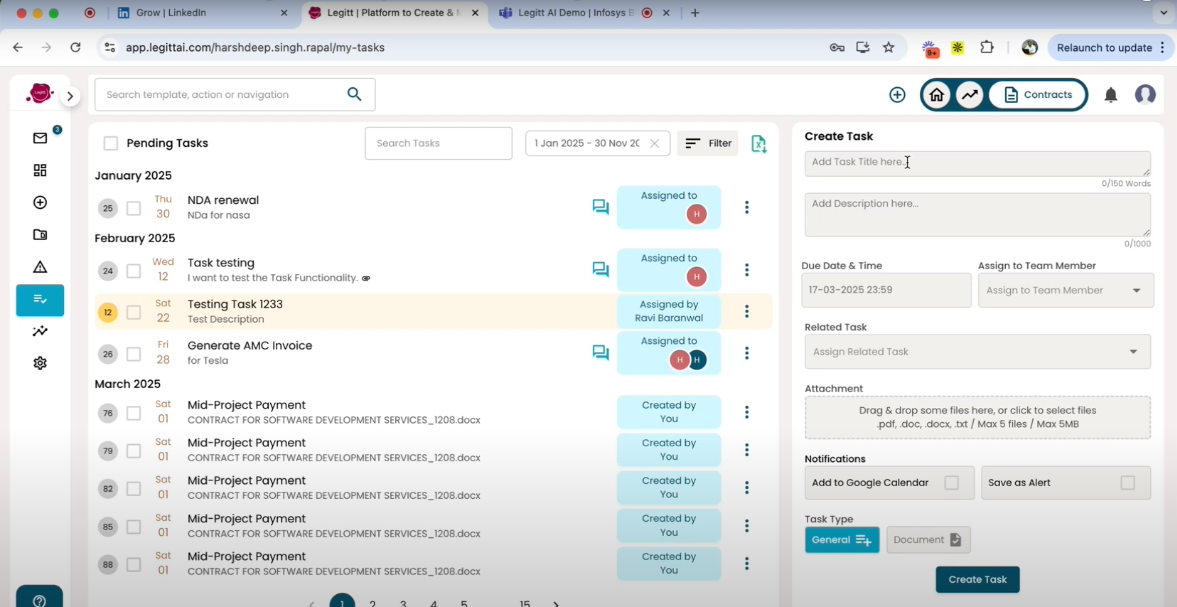The height and width of the screenshot is (607, 1177).
Task: Open the Generate AMC Invoice task
Action: click(x=250, y=345)
